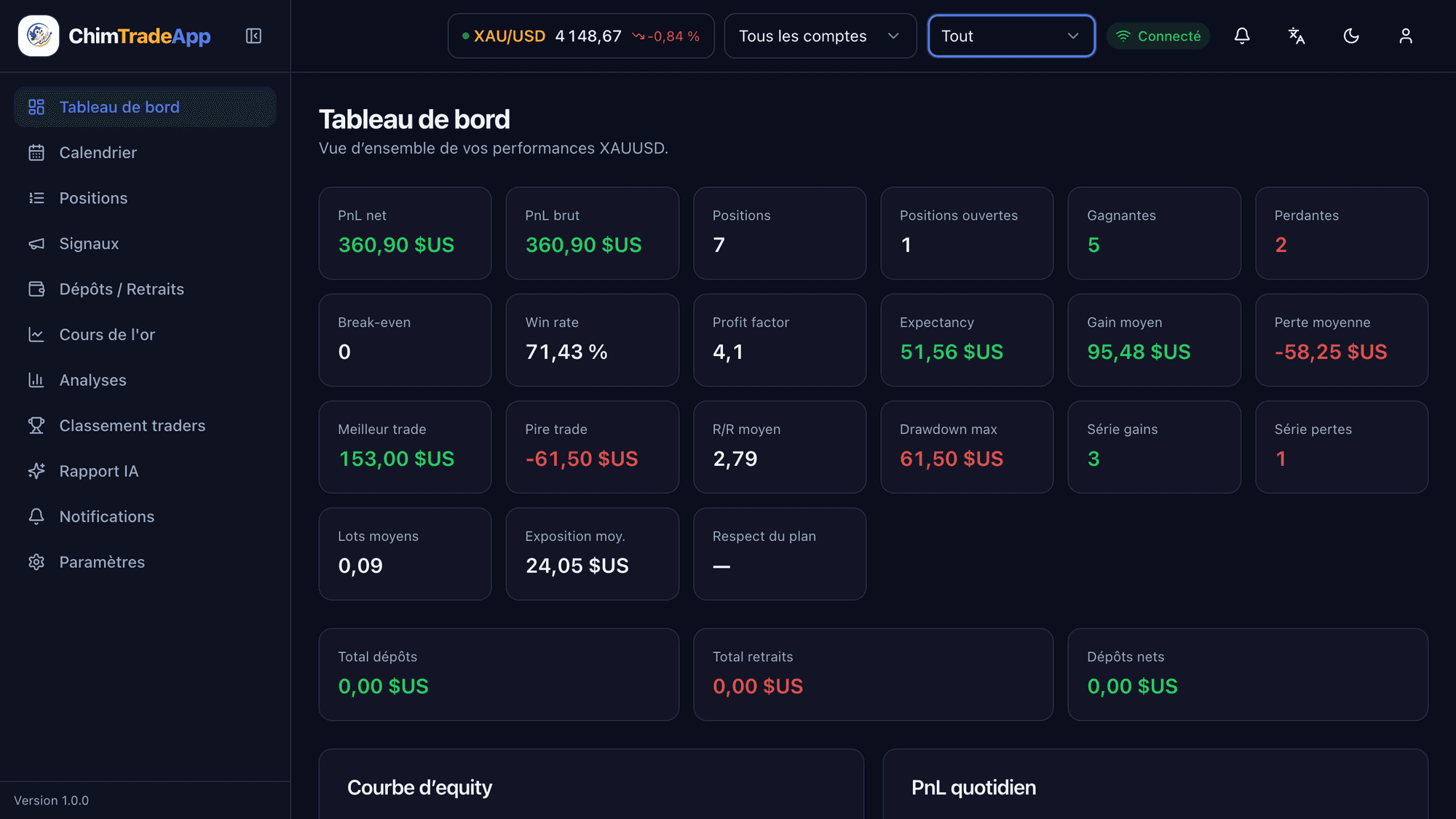This screenshot has height=819, width=1456.
Task: Click the Lots moyens 0,09 value
Action: [x=360, y=566]
